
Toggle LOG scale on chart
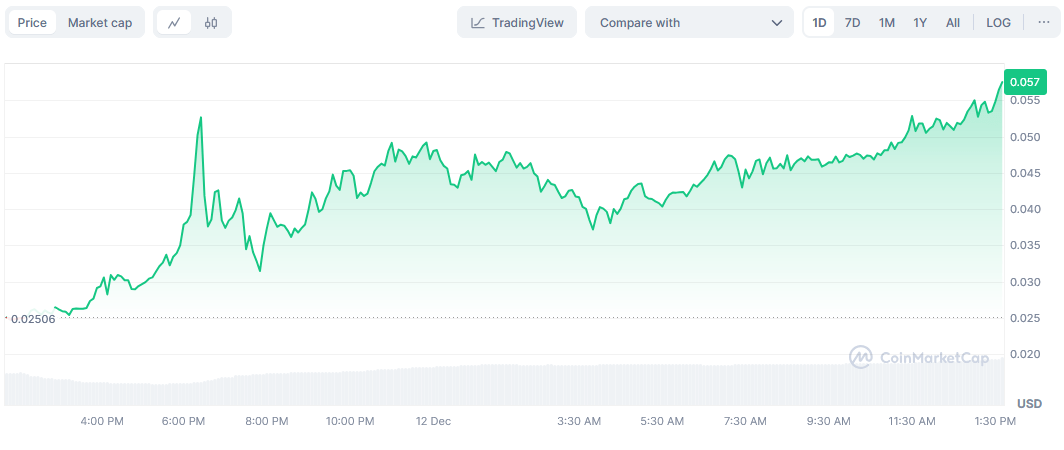click(998, 22)
